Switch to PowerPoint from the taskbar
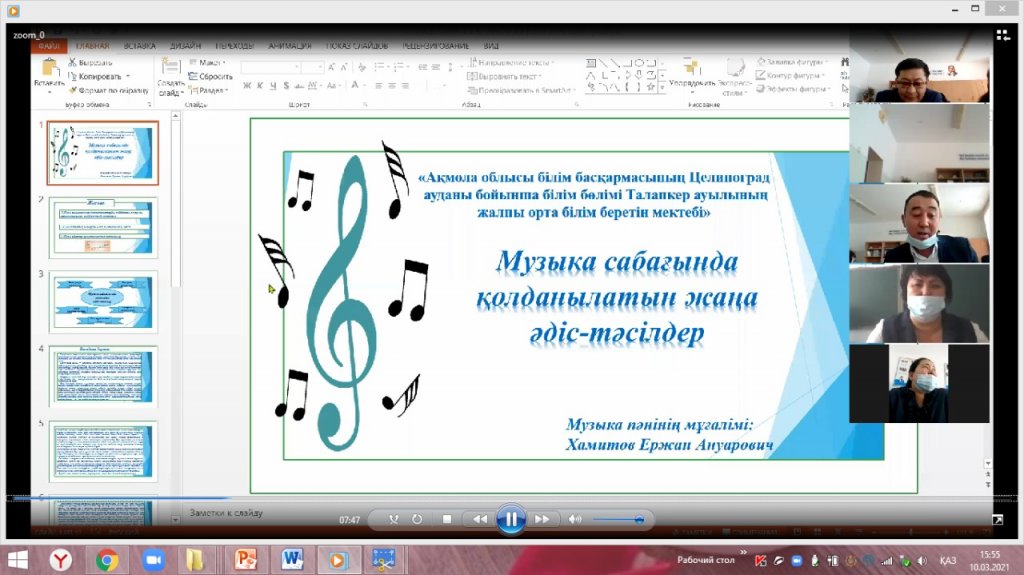This screenshot has width=1024, height=575. (x=245, y=559)
